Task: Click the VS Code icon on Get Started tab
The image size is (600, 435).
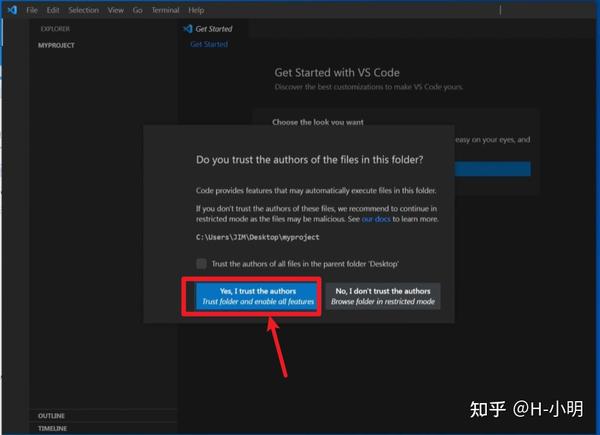Action: pos(188,29)
